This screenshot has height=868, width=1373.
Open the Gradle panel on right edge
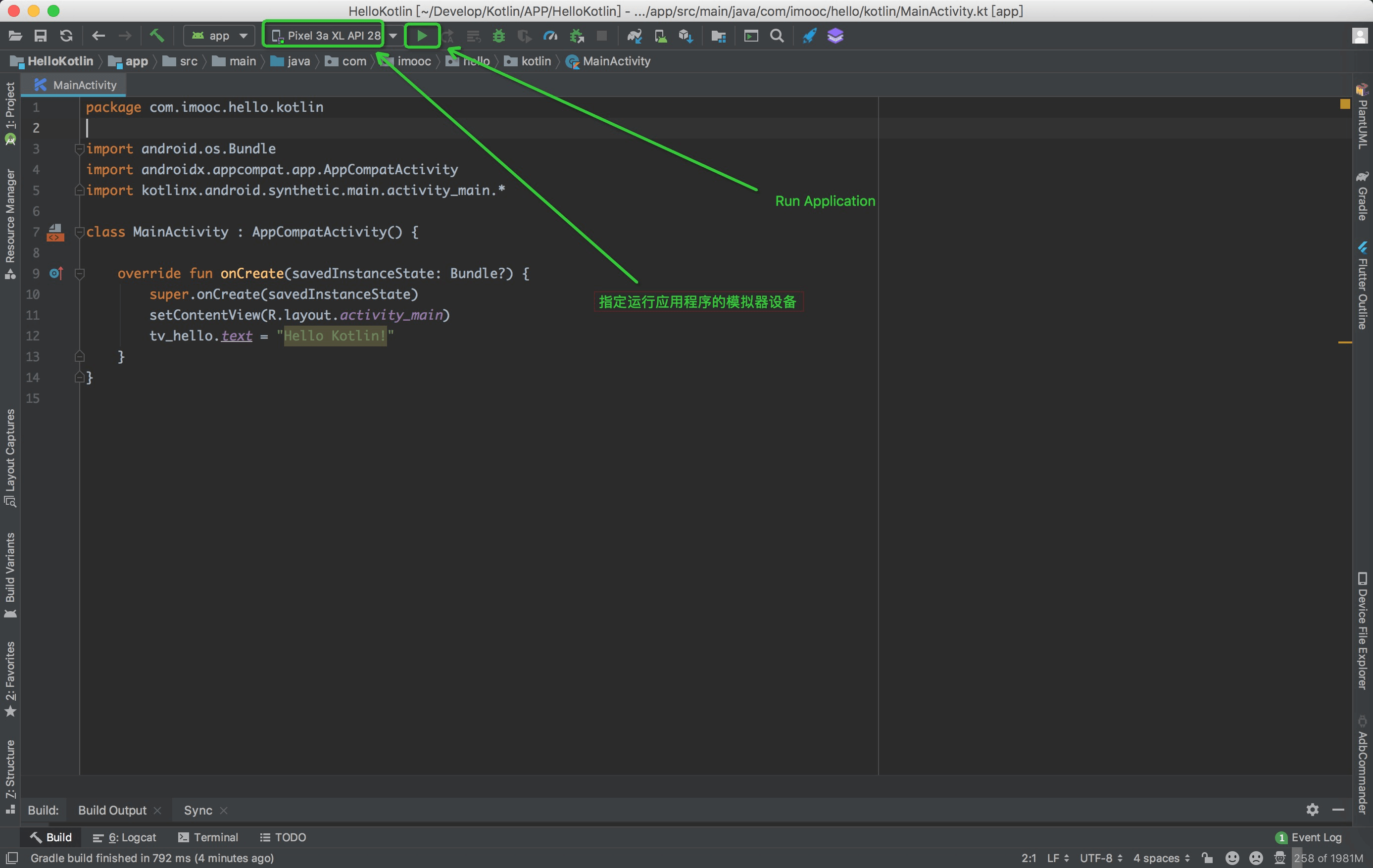[x=1362, y=196]
